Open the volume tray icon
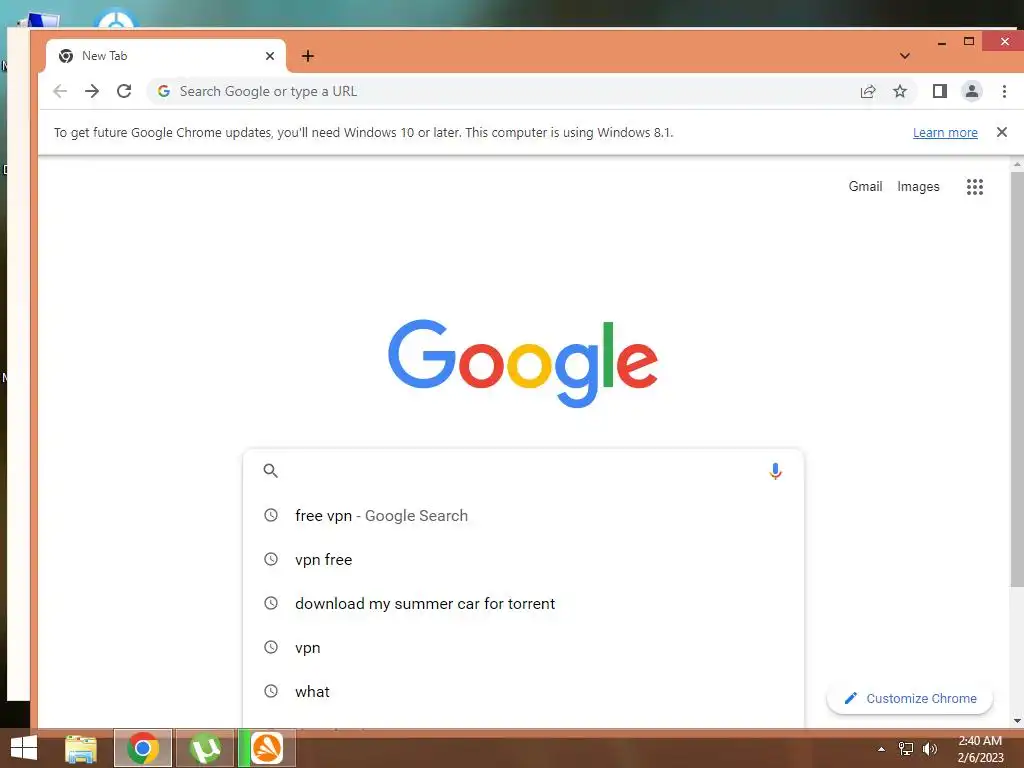The height and width of the screenshot is (768, 1024). (930, 749)
